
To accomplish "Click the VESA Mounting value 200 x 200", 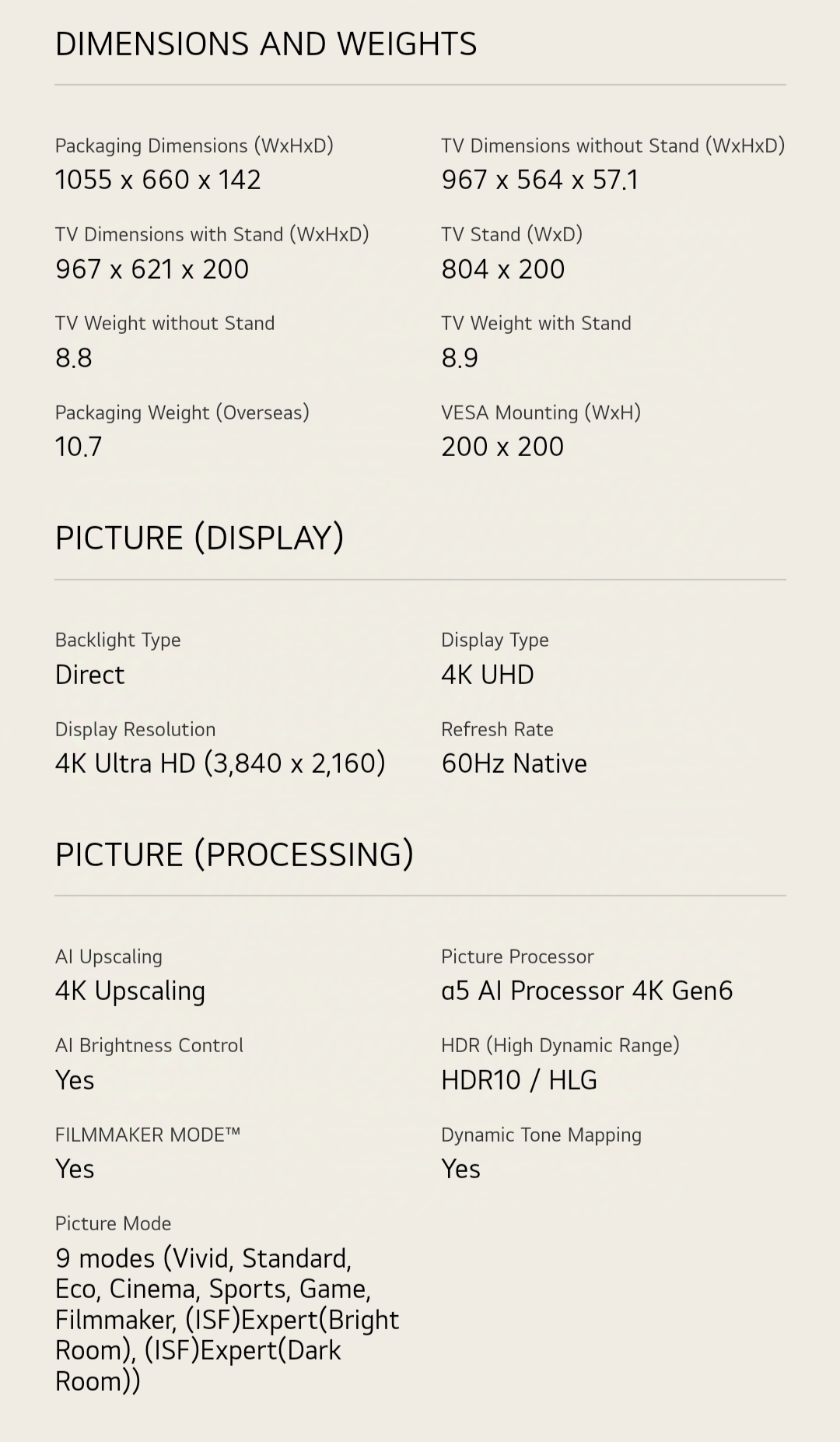I will point(502,447).
